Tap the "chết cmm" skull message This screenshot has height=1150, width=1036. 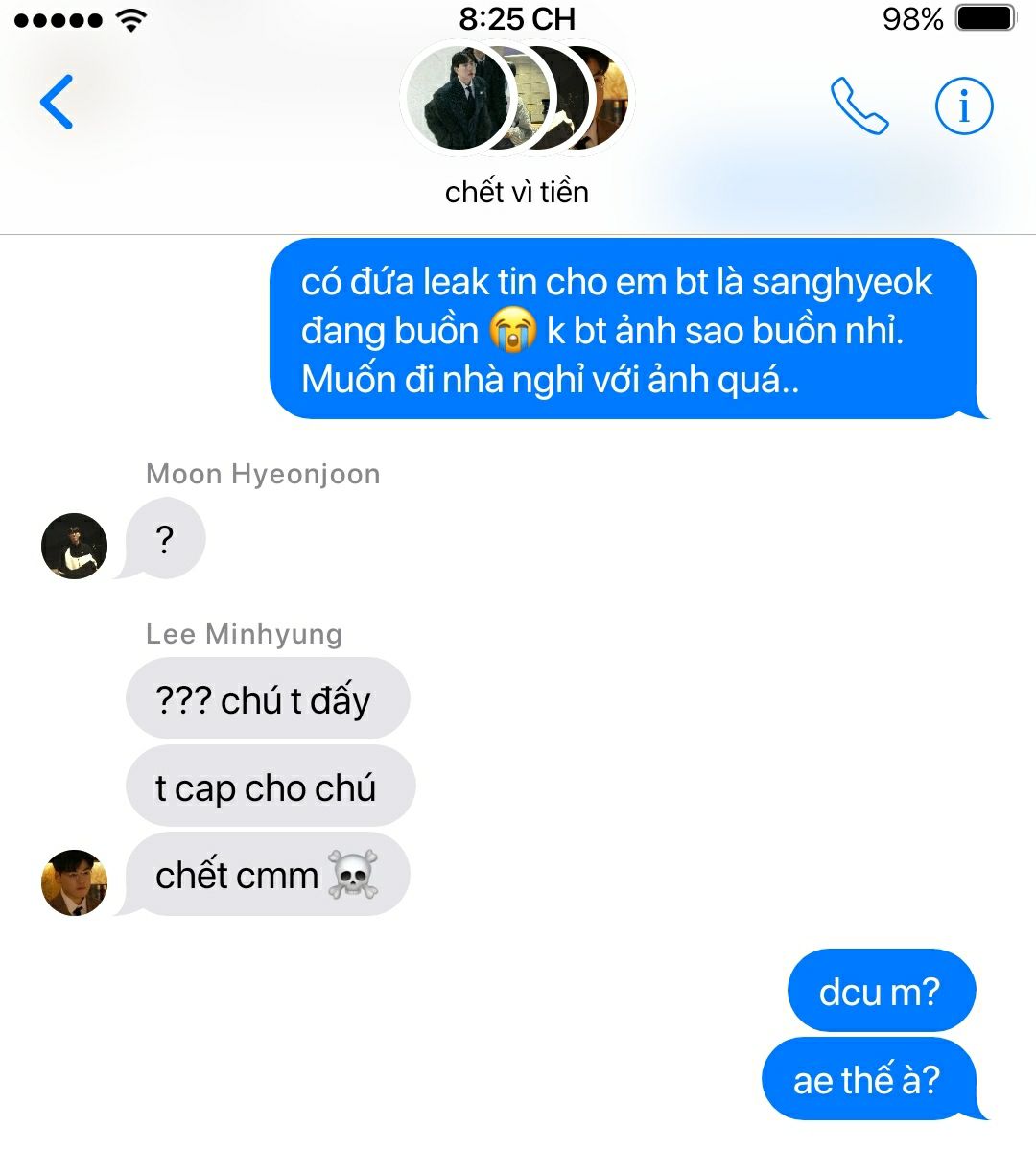click(x=266, y=874)
